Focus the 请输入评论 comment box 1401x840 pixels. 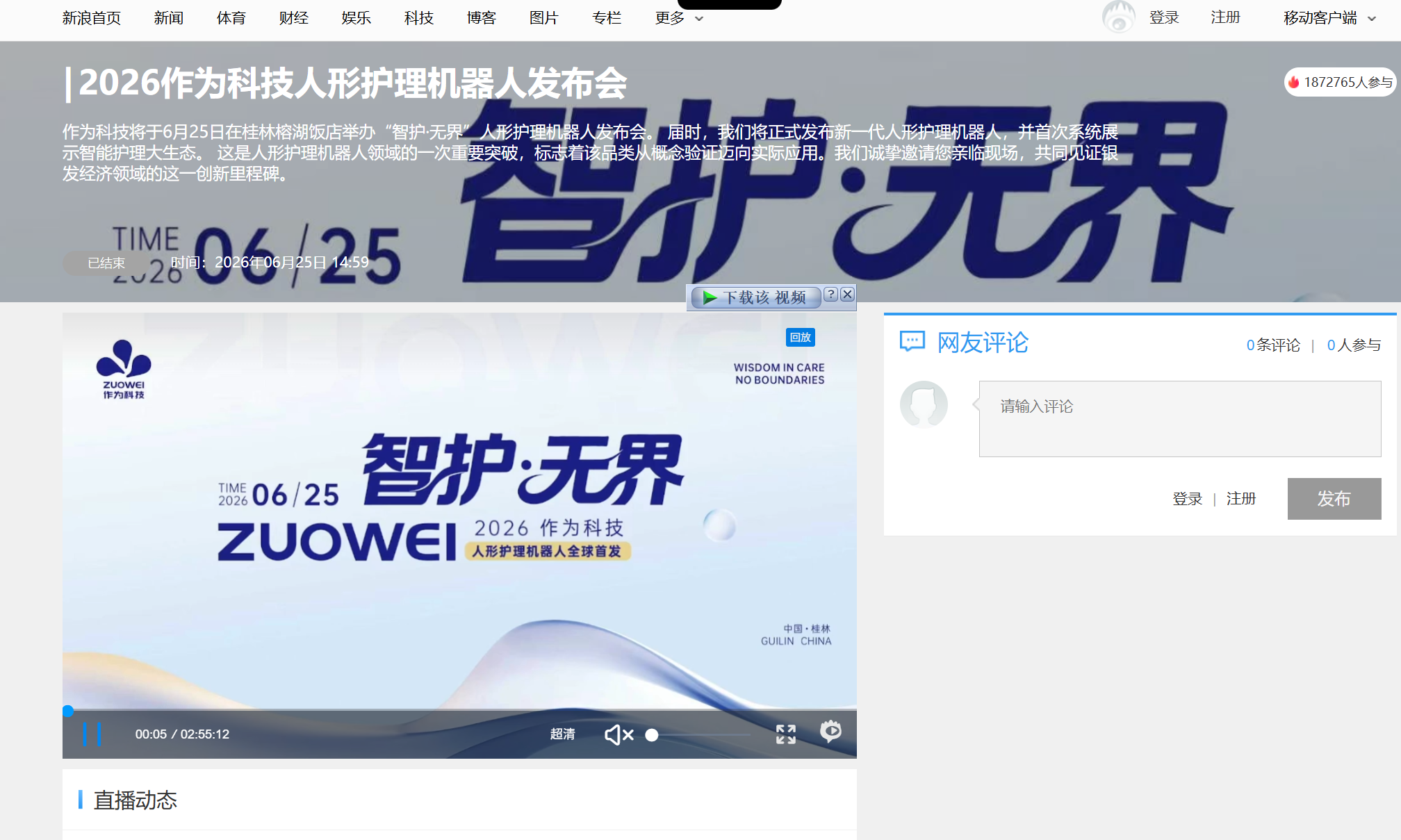coord(1180,418)
